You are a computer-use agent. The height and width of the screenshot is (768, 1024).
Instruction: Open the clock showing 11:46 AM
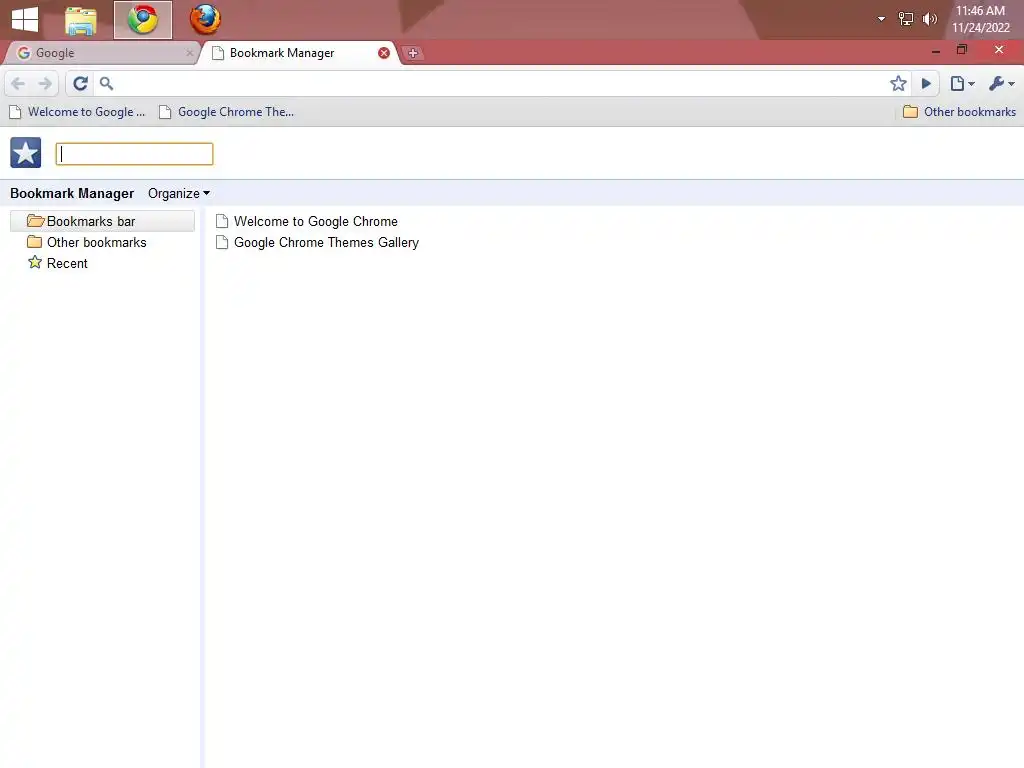(980, 11)
